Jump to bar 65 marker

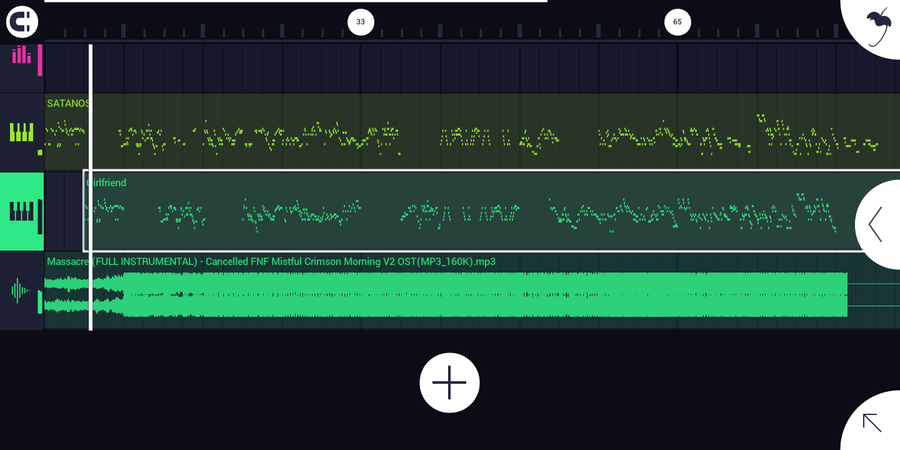point(677,22)
